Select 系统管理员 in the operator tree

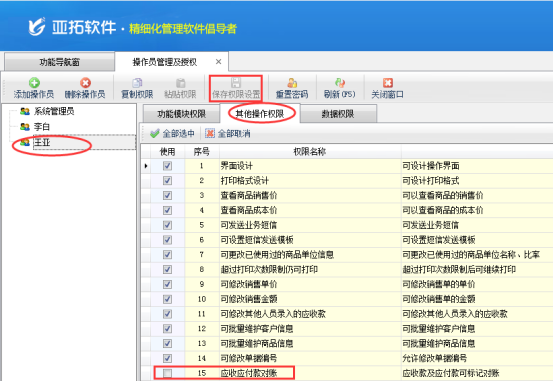(54, 111)
